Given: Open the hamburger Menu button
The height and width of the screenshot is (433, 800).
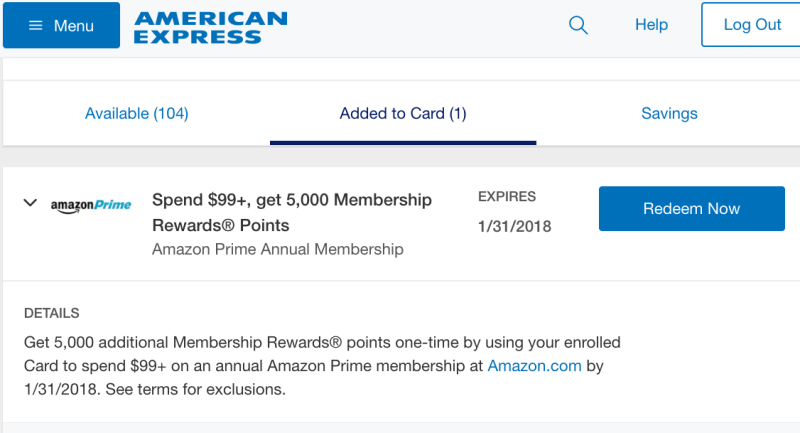Looking at the screenshot, I should coord(61,25).
